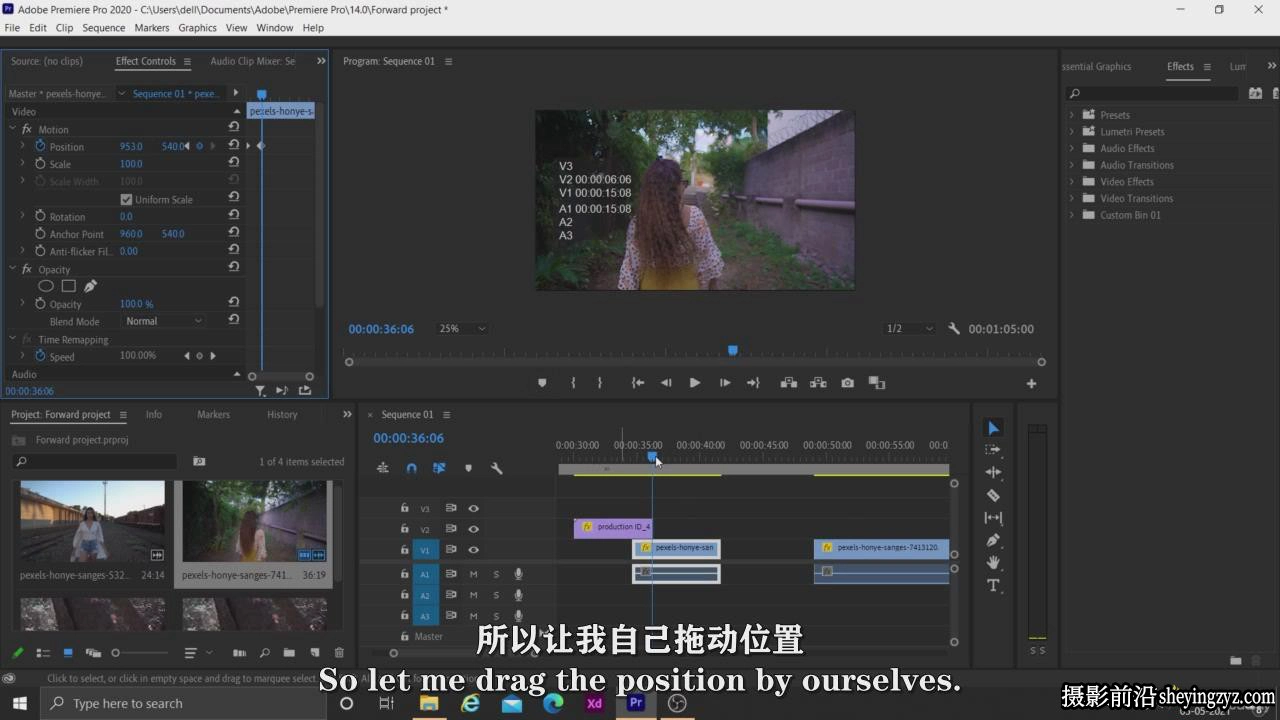
Task: Reset Position parameter
Action: [x=233, y=146]
